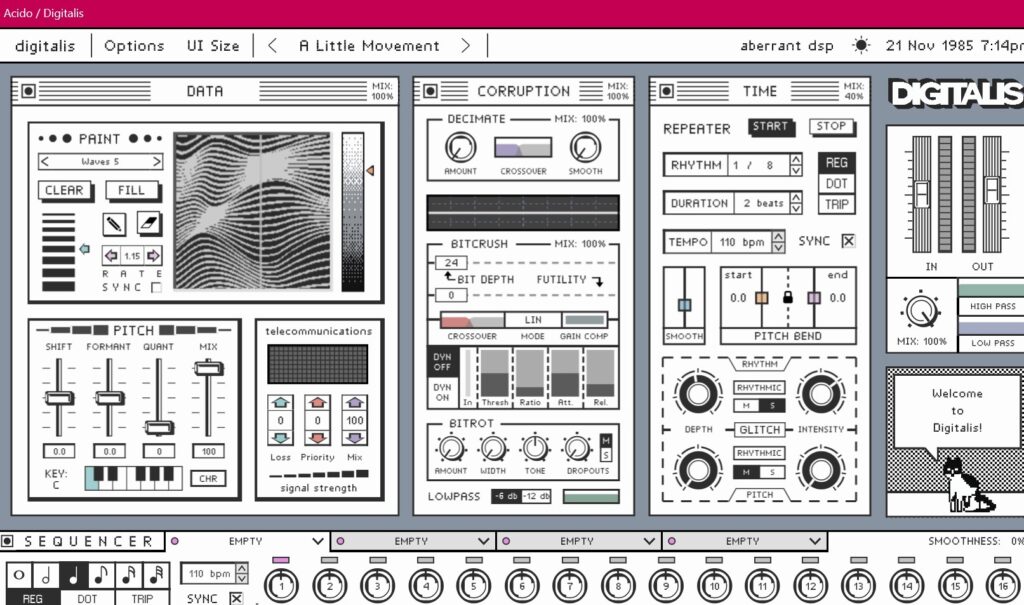Enable the paint rate SYNC checkbox
The width and height of the screenshot is (1024, 605).
coord(155,288)
